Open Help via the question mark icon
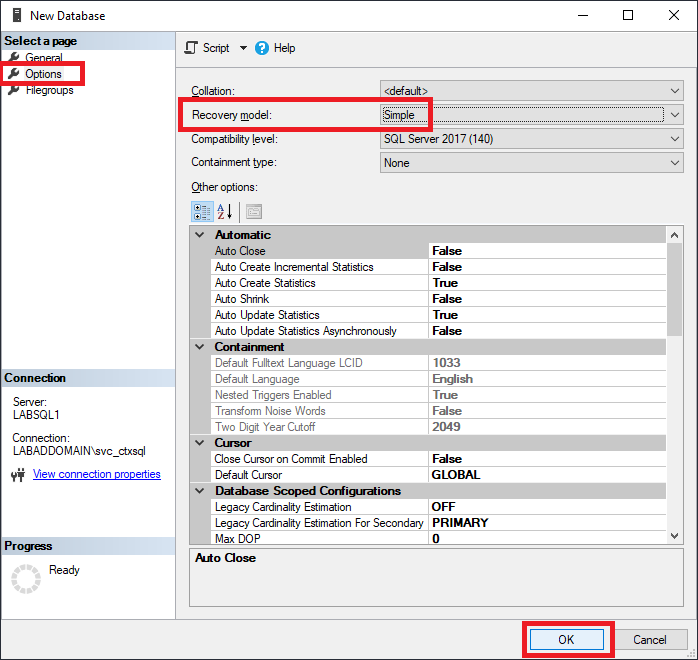 click(262, 48)
